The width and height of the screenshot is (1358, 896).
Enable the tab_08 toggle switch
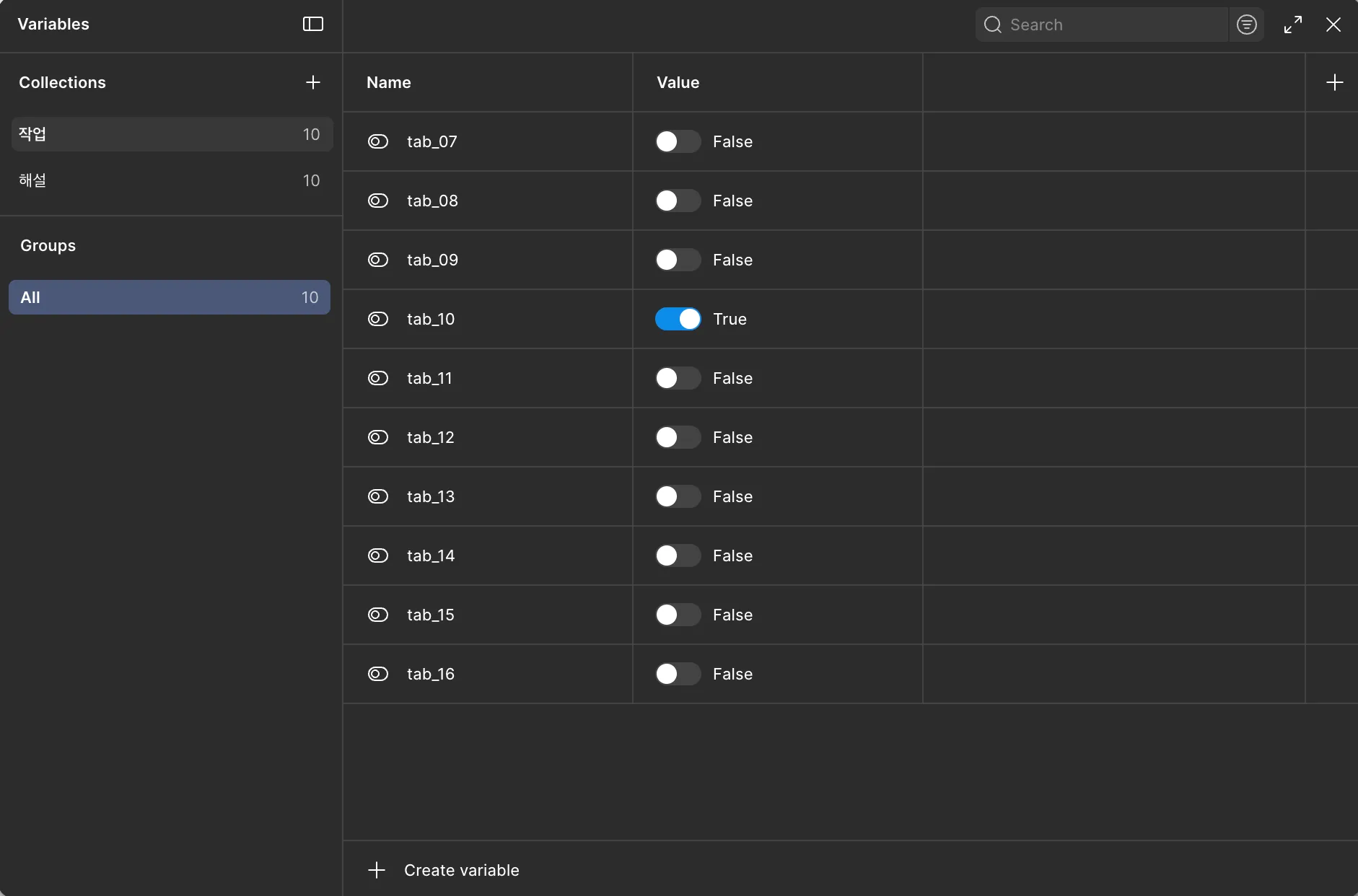678,201
